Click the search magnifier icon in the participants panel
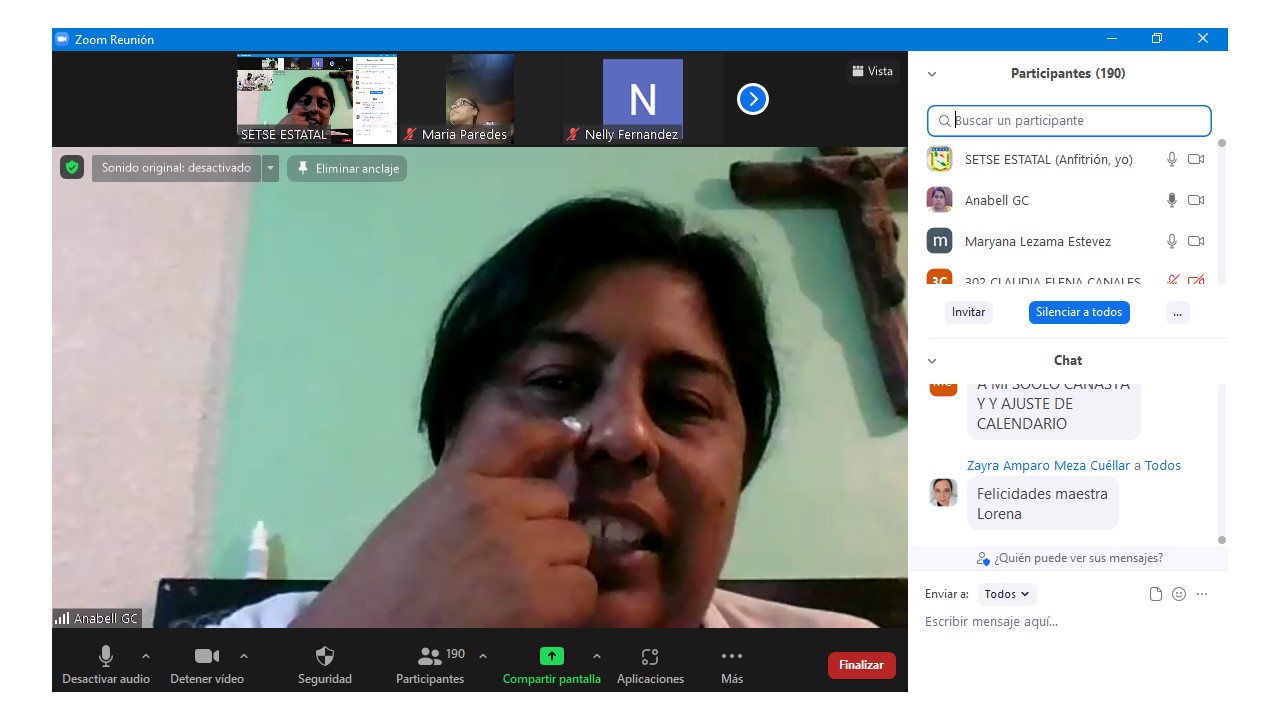 click(944, 121)
